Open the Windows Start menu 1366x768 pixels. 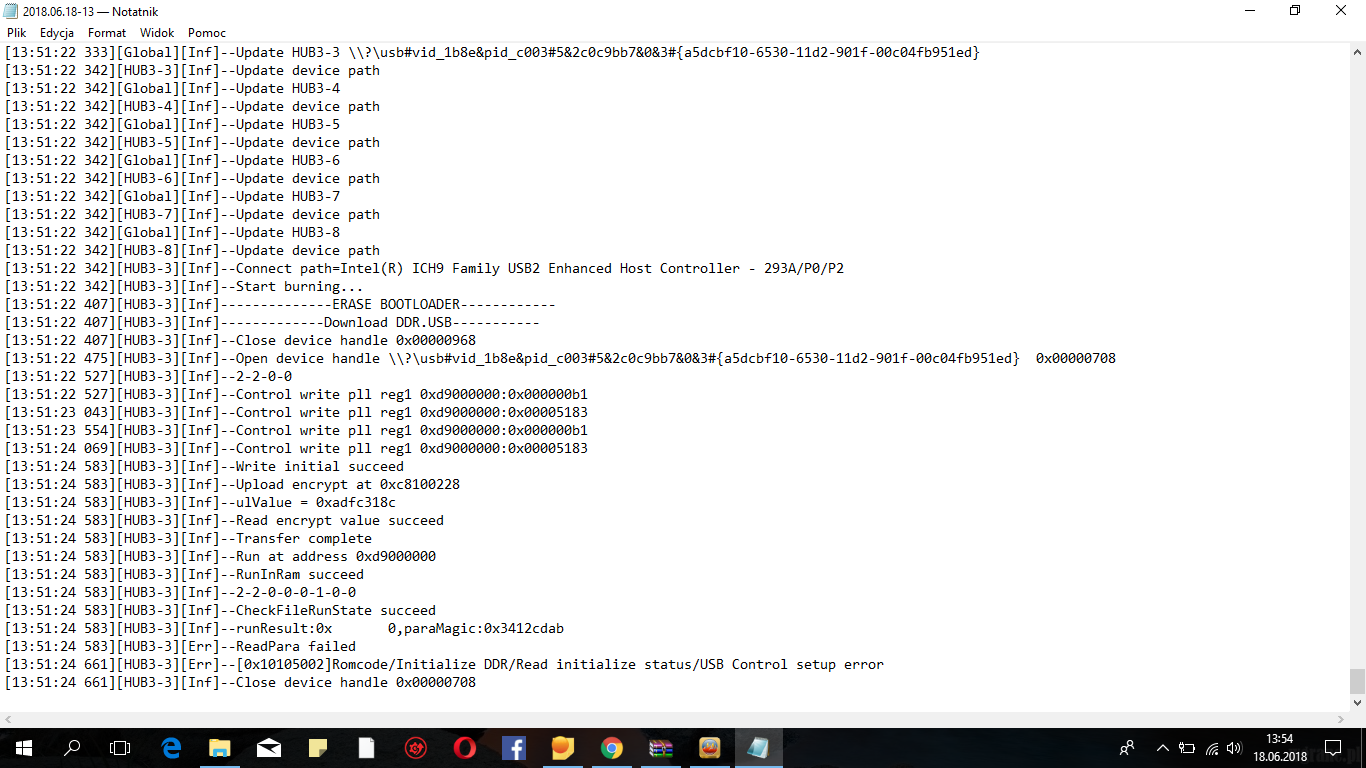tap(23, 748)
